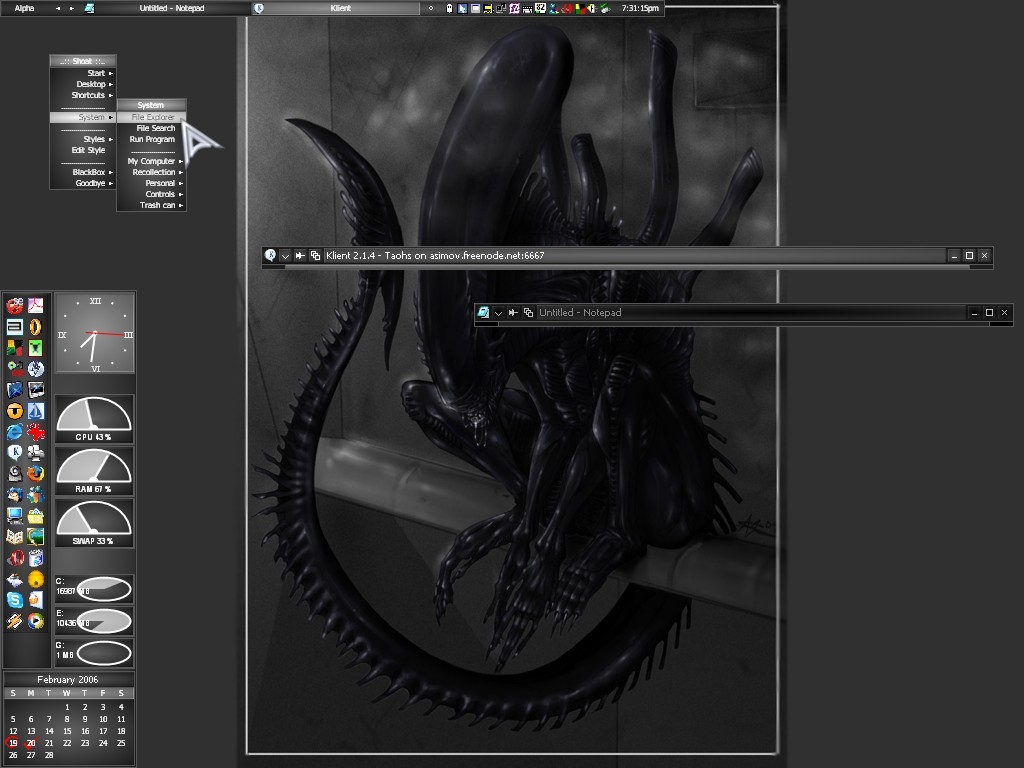
Task: Expand the Goodbye submenu
Action: 83,184
